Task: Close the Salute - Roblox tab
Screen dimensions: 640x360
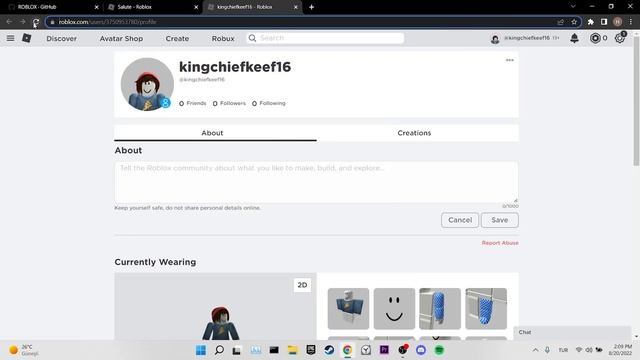Action: coord(196,7)
